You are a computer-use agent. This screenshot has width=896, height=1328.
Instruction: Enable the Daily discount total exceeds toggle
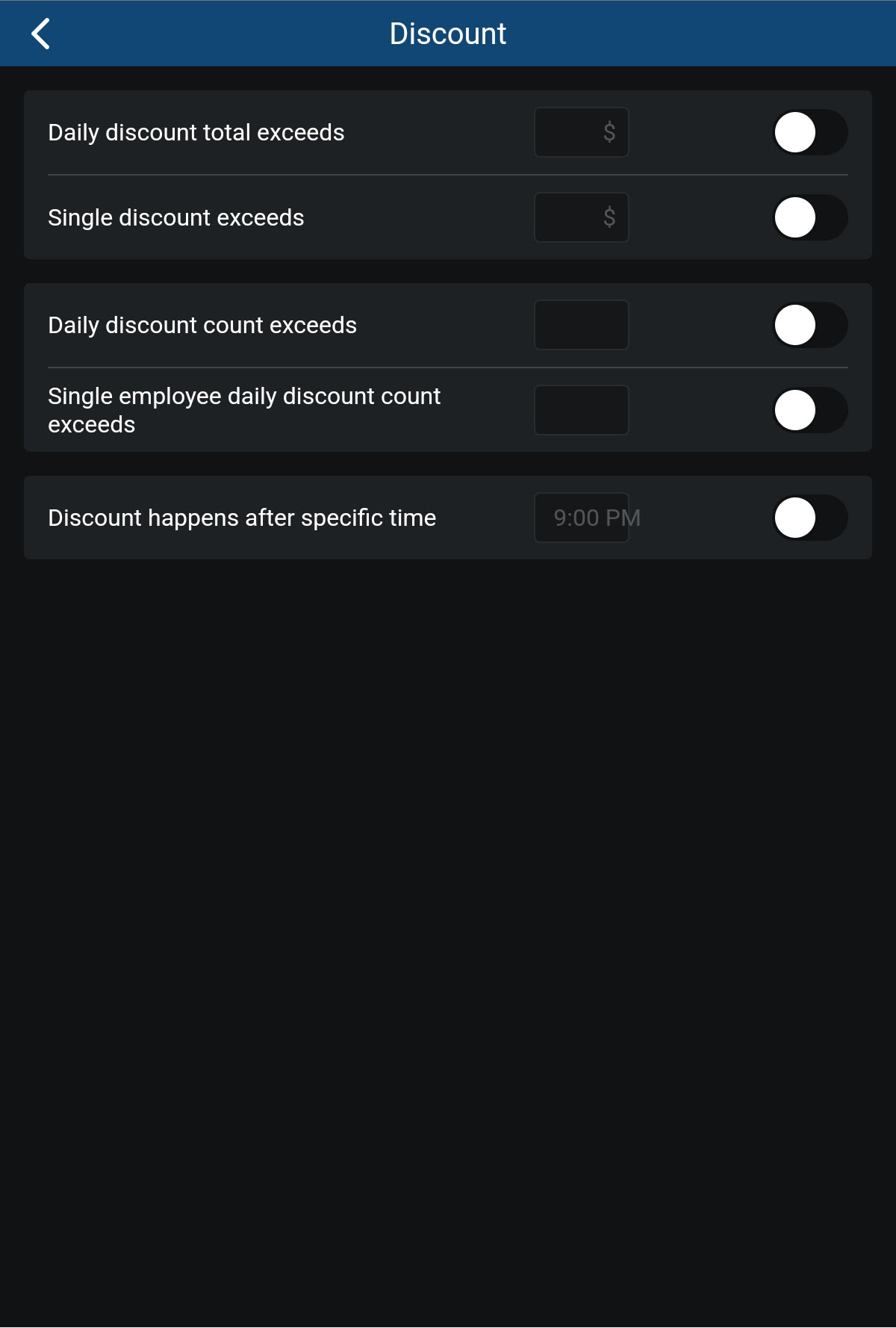(809, 132)
